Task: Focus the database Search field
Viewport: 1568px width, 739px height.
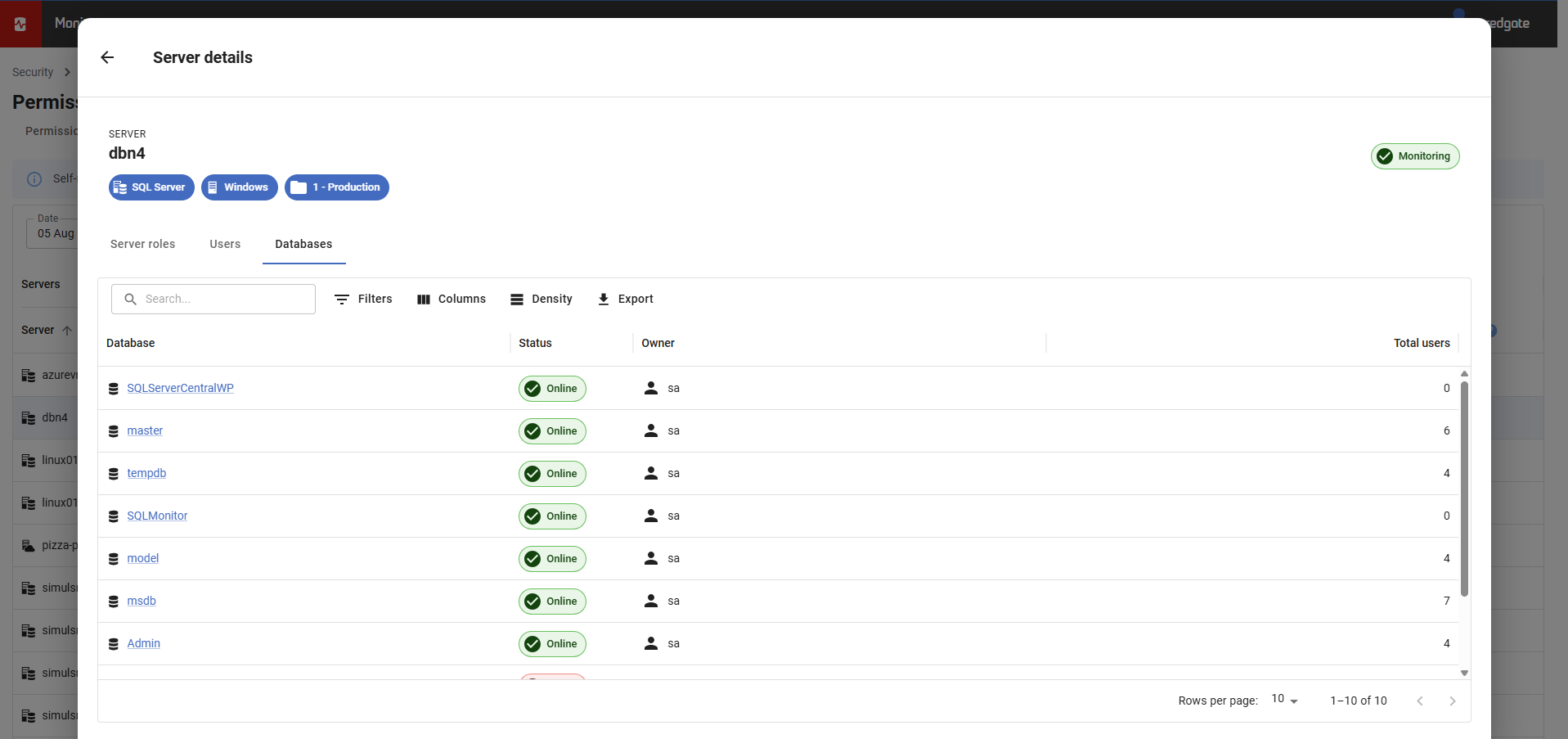Action: click(x=213, y=299)
